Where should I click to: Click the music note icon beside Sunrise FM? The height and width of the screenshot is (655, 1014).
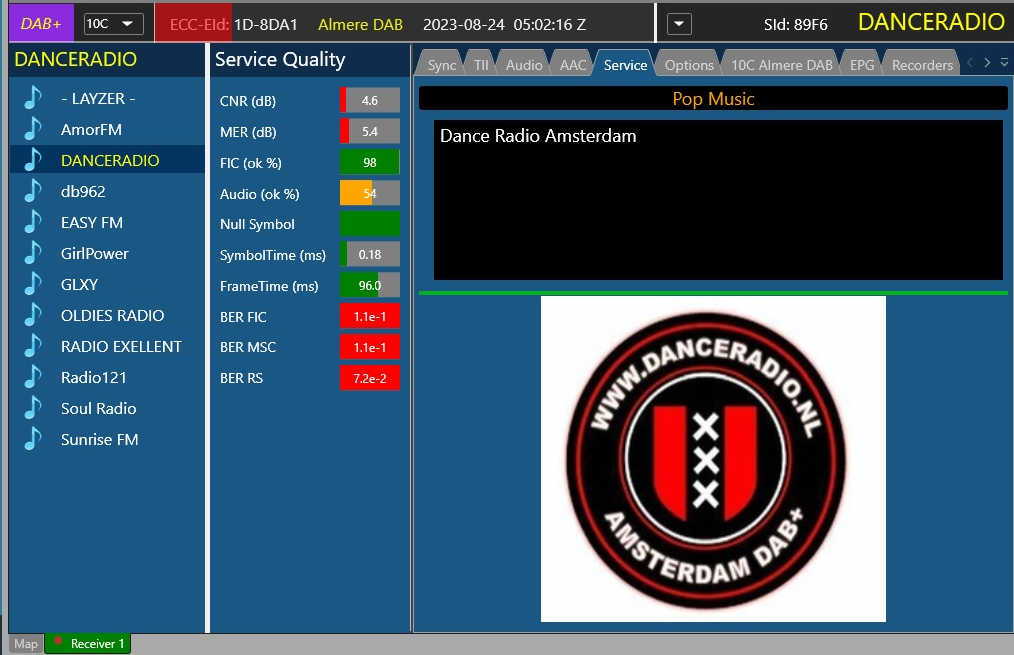tap(33, 439)
